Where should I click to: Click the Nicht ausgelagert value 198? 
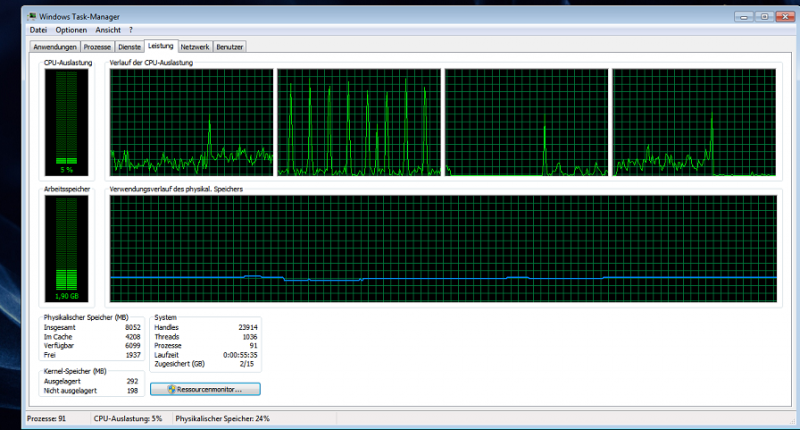(x=133, y=391)
